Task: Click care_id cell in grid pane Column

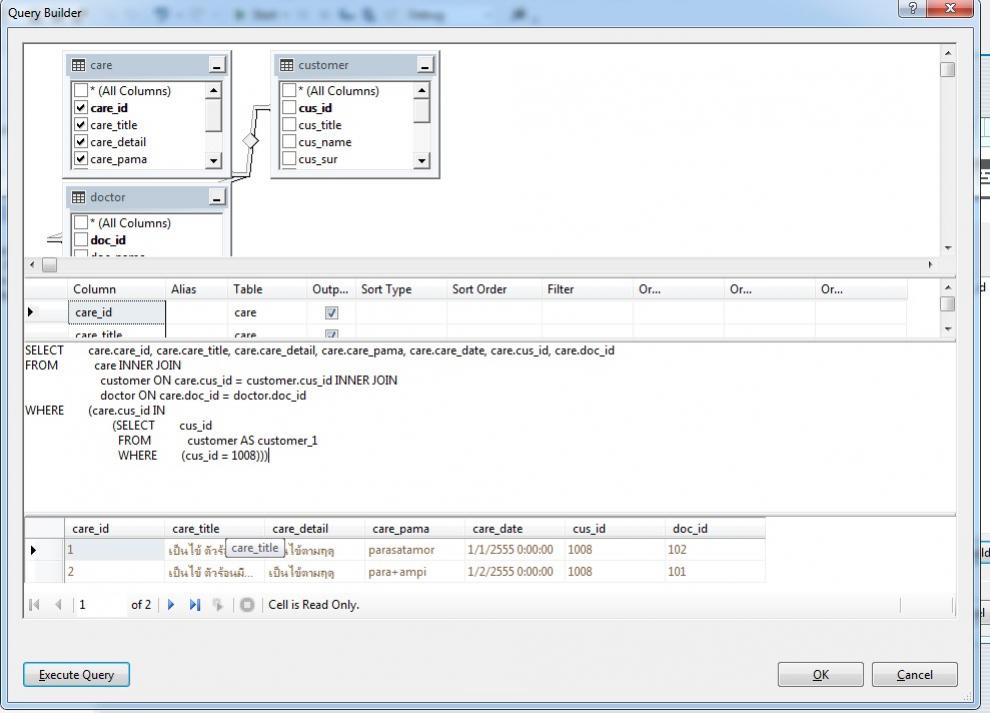Action: pyautogui.click(x=117, y=312)
